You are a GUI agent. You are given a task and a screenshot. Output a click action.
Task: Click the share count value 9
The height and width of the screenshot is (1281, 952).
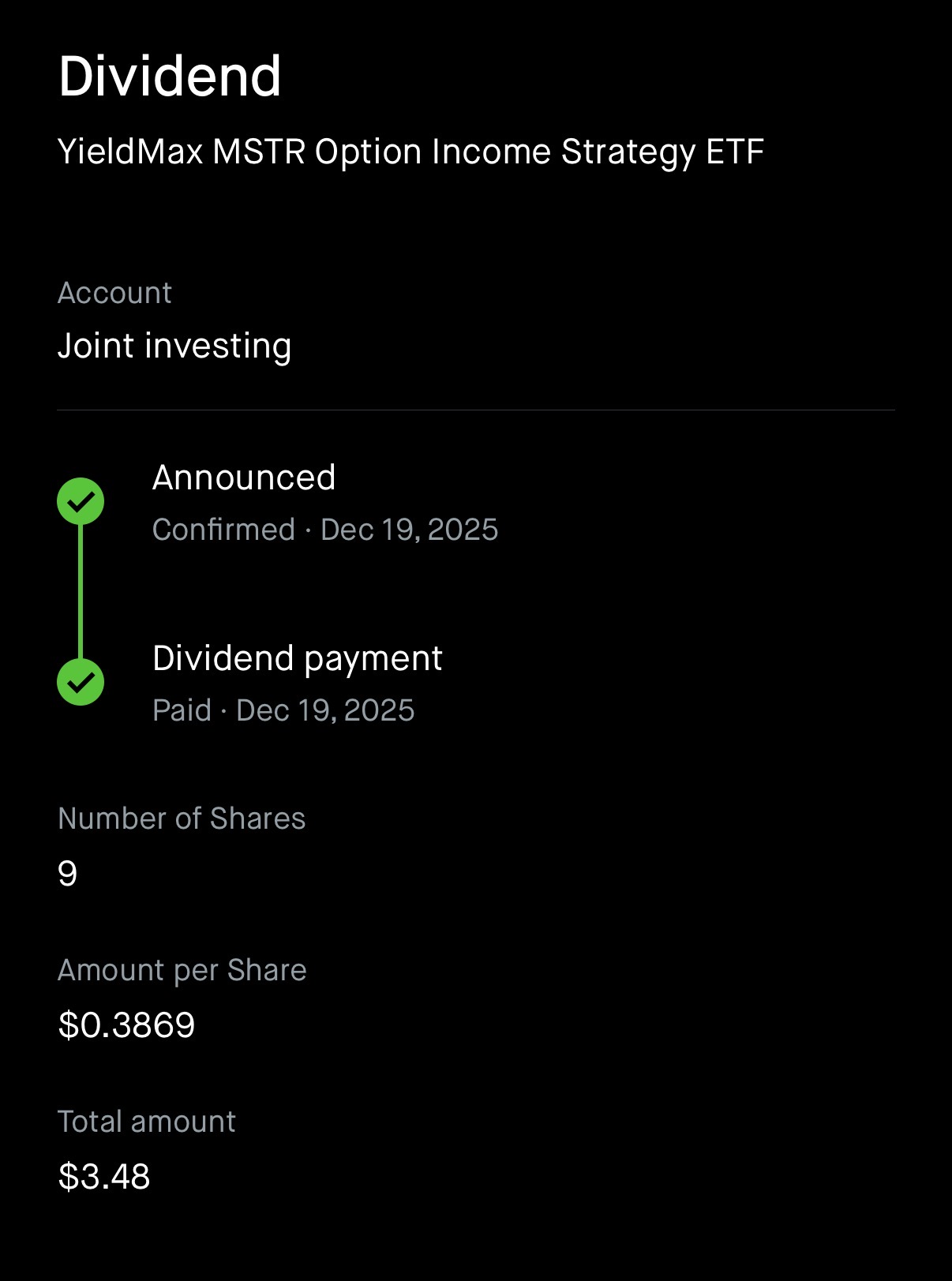(68, 874)
